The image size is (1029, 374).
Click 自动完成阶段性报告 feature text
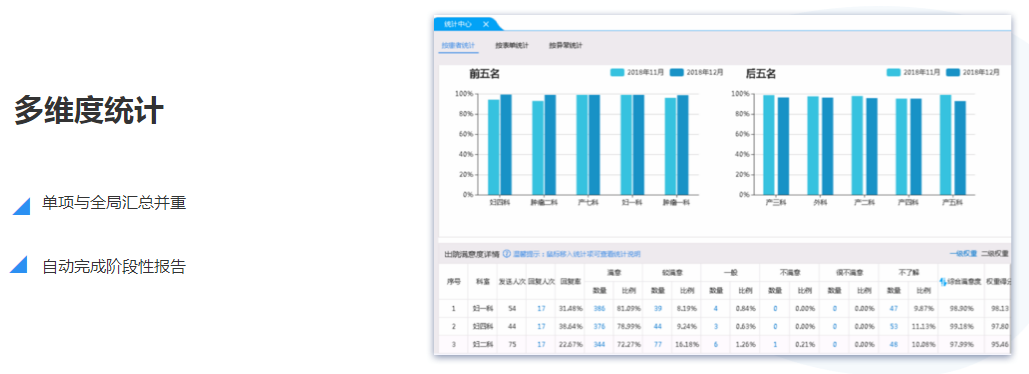(x=114, y=266)
